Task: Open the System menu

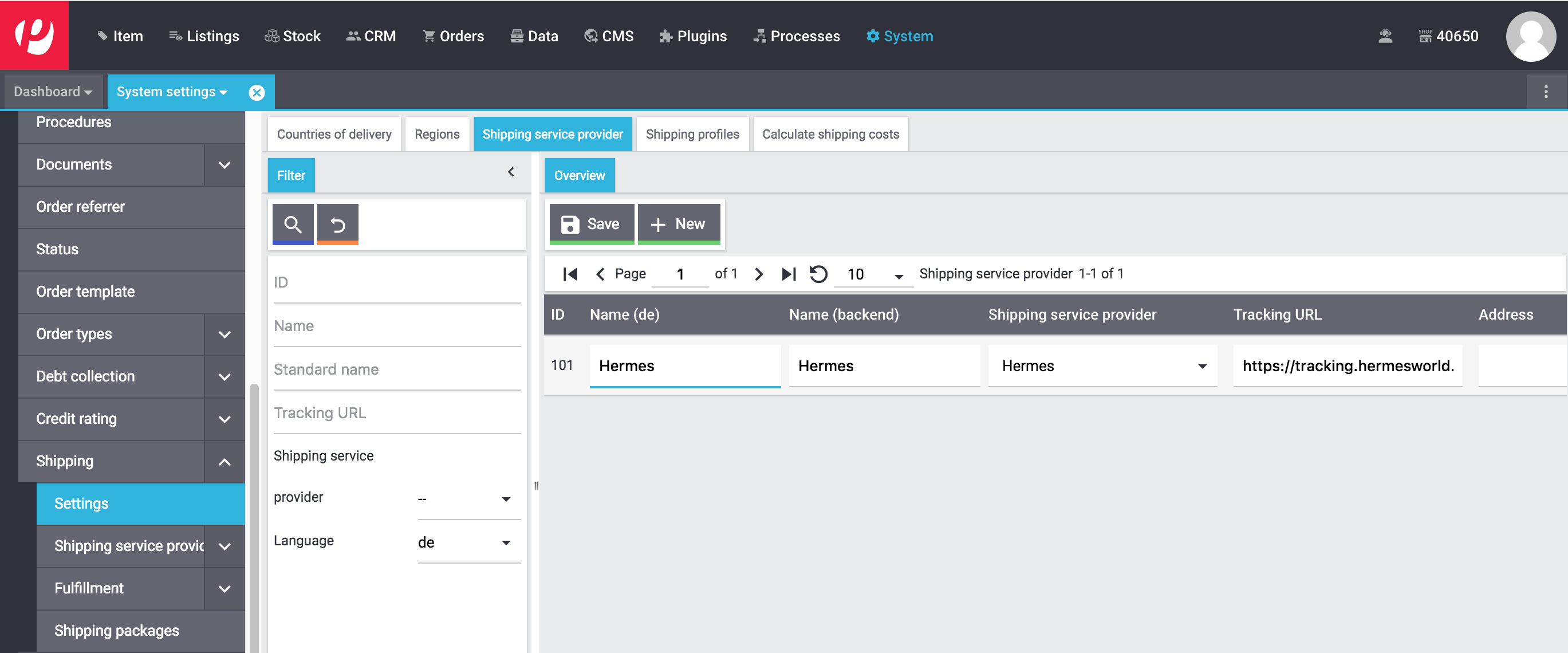Action: coord(900,37)
